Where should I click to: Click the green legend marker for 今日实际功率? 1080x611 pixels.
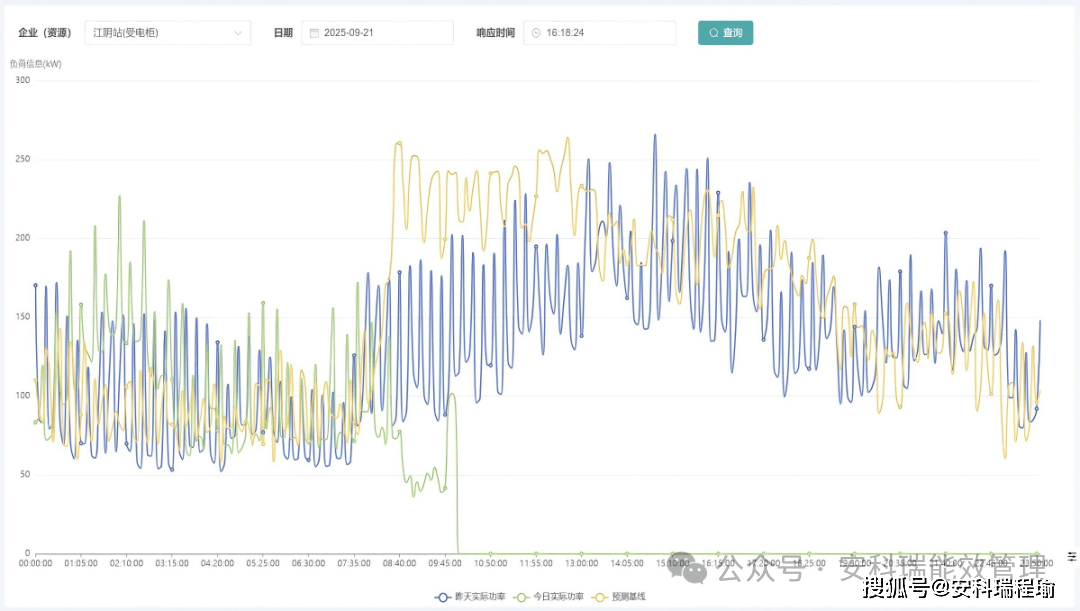[520, 597]
